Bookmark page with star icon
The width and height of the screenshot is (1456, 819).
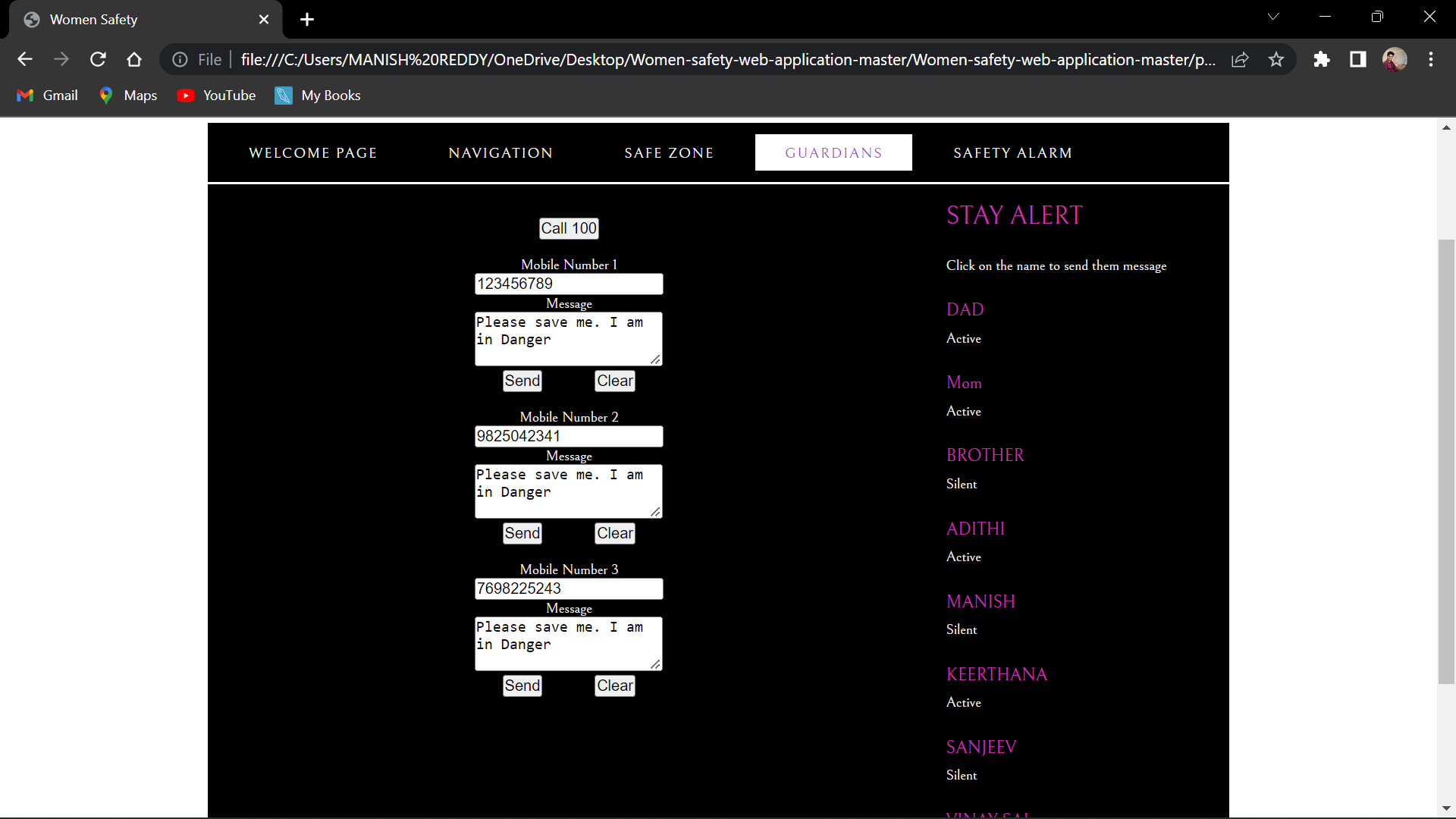pyautogui.click(x=1276, y=59)
